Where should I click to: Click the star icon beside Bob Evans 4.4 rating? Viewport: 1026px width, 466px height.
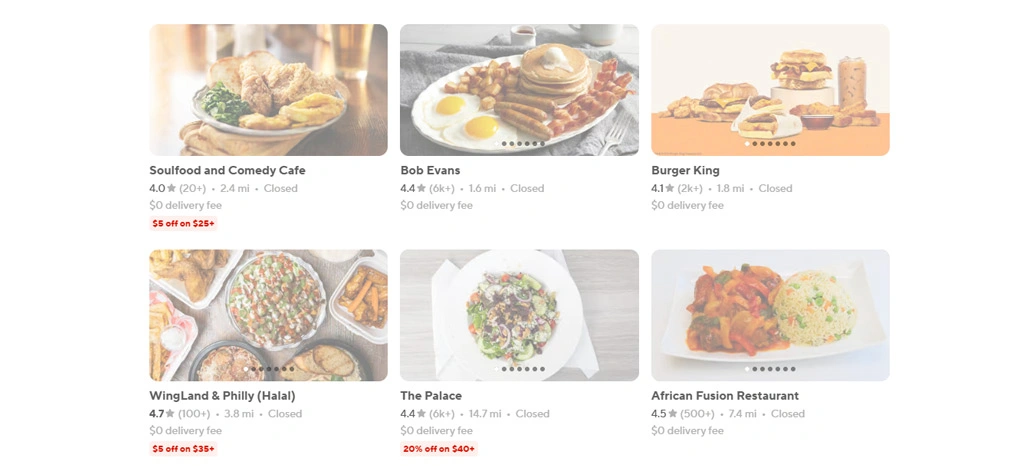[x=423, y=188]
